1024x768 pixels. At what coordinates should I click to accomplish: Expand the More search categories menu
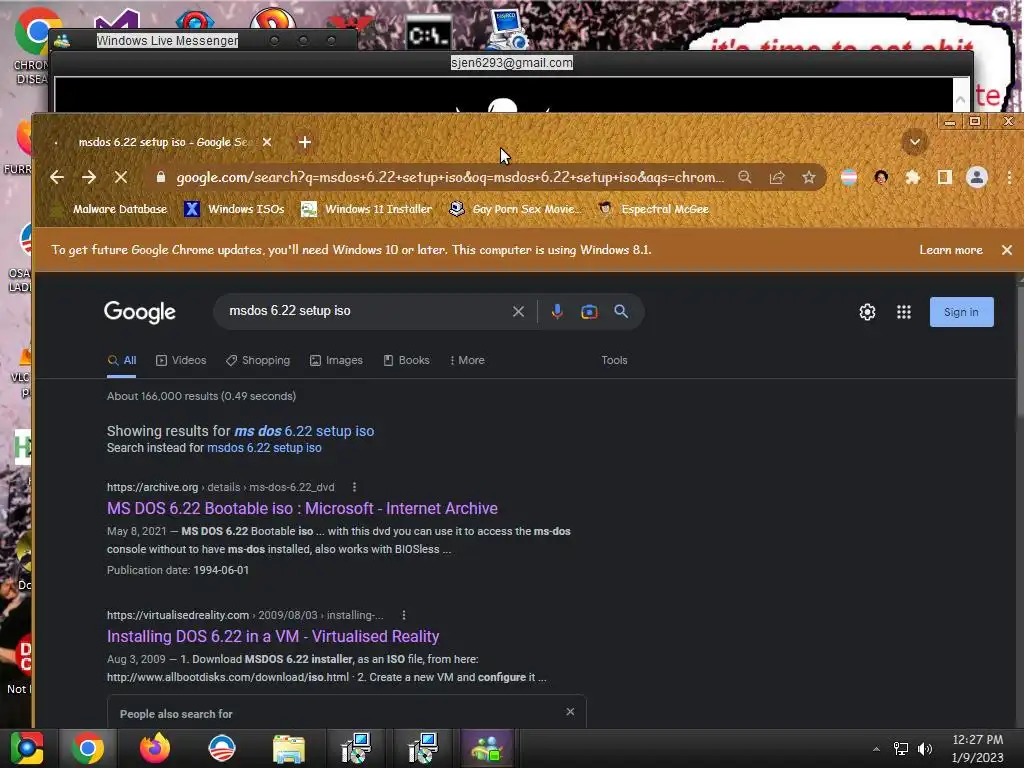(x=467, y=360)
